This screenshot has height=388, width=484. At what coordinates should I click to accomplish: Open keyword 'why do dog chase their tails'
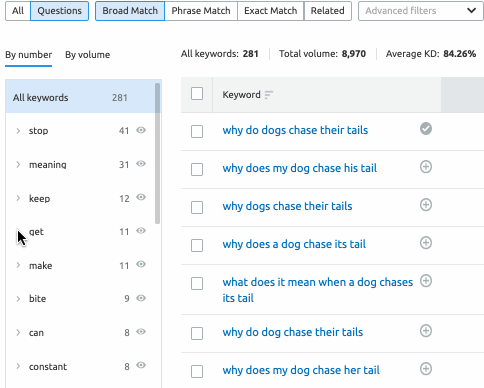click(x=293, y=332)
